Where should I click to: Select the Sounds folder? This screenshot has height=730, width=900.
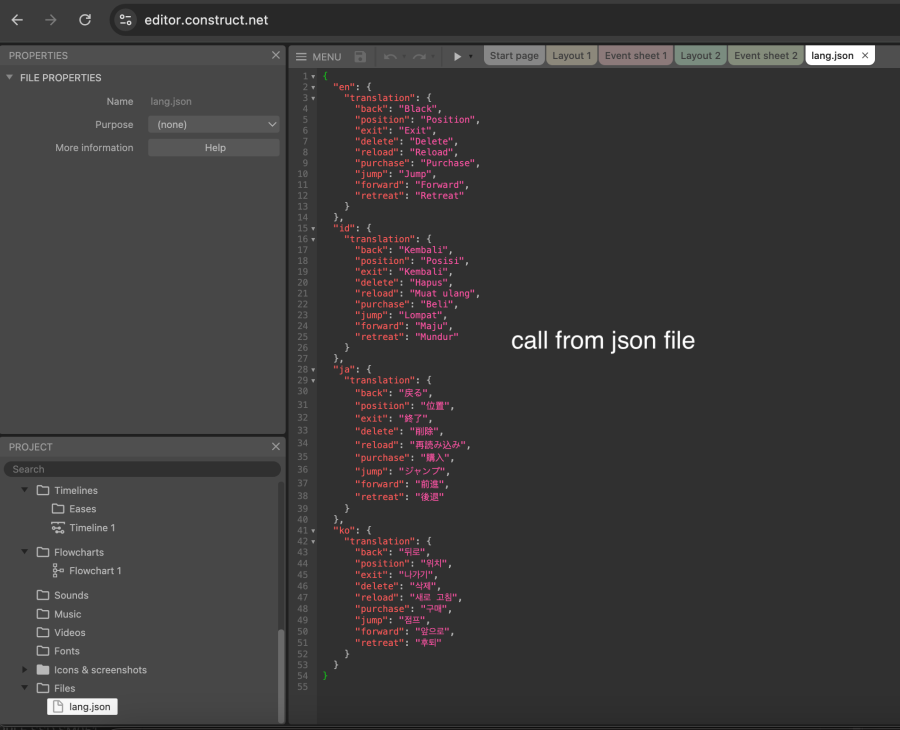point(71,595)
